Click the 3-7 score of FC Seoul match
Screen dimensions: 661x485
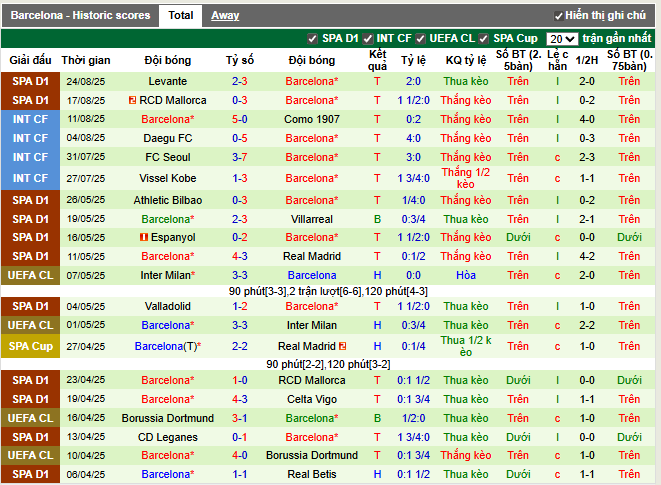[239, 157]
